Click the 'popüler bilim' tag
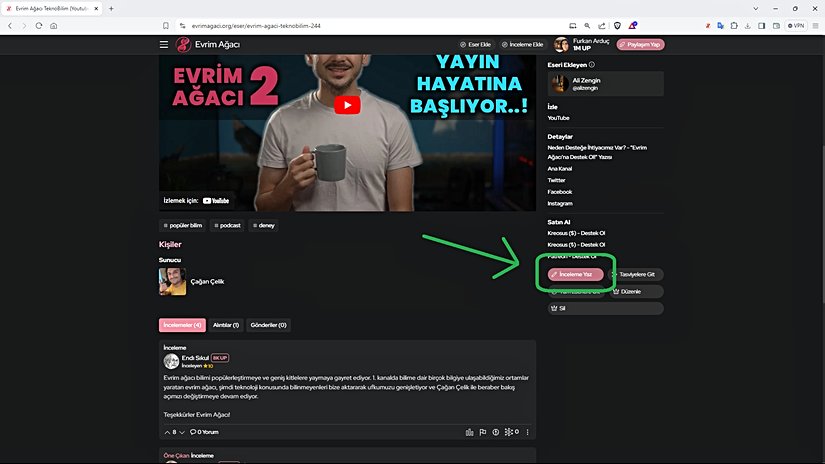The width and height of the screenshot is (825, 464). (x=182, y=226)
